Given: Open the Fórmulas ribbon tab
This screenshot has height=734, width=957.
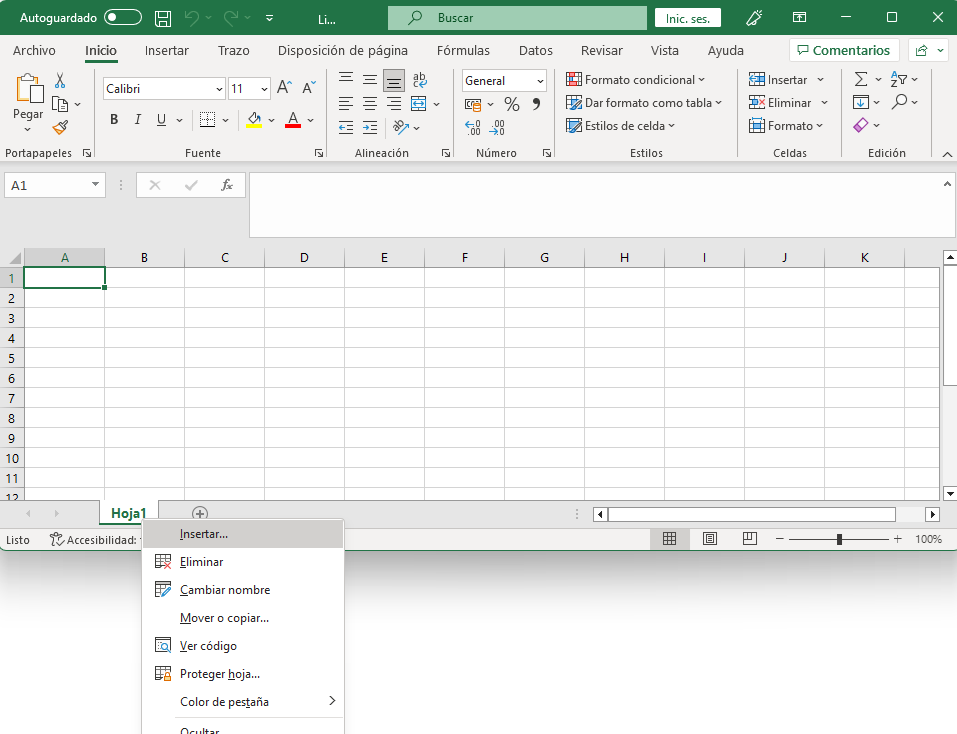Looking at the screenshot, I should pos(463,51).
